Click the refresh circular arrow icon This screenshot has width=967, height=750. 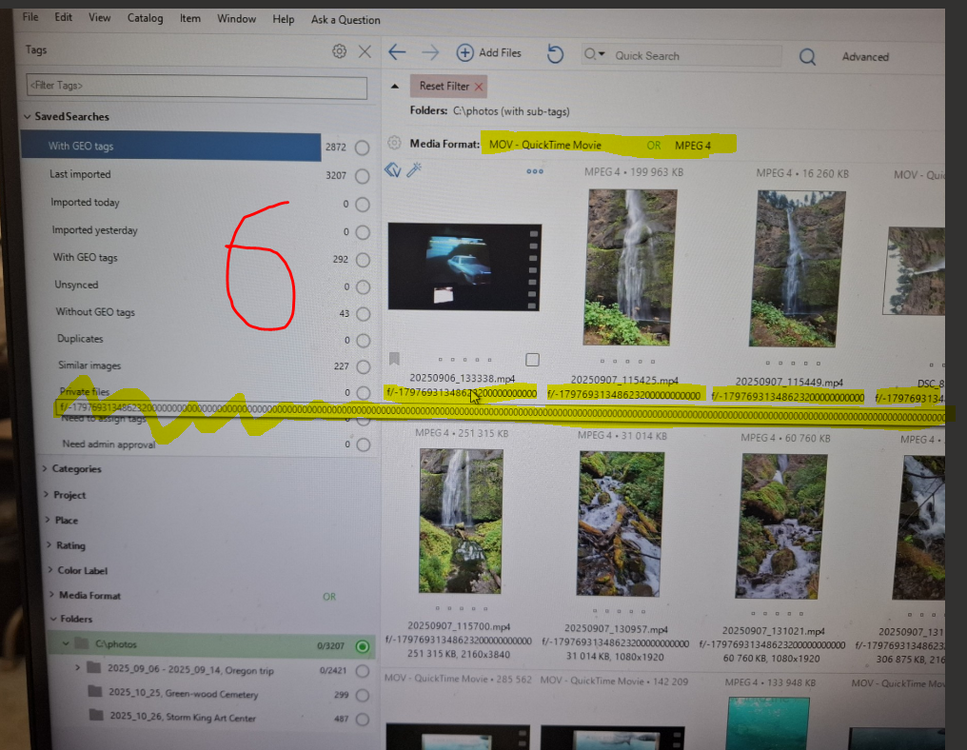555,54
